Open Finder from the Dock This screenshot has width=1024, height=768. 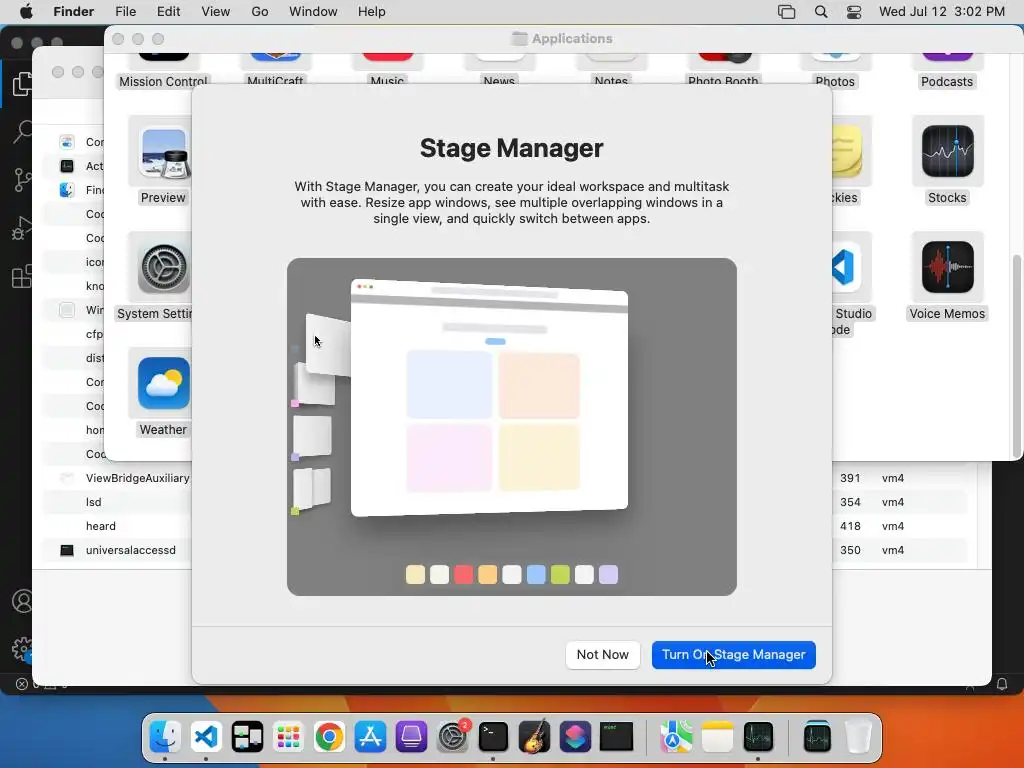tap(165, 737)
